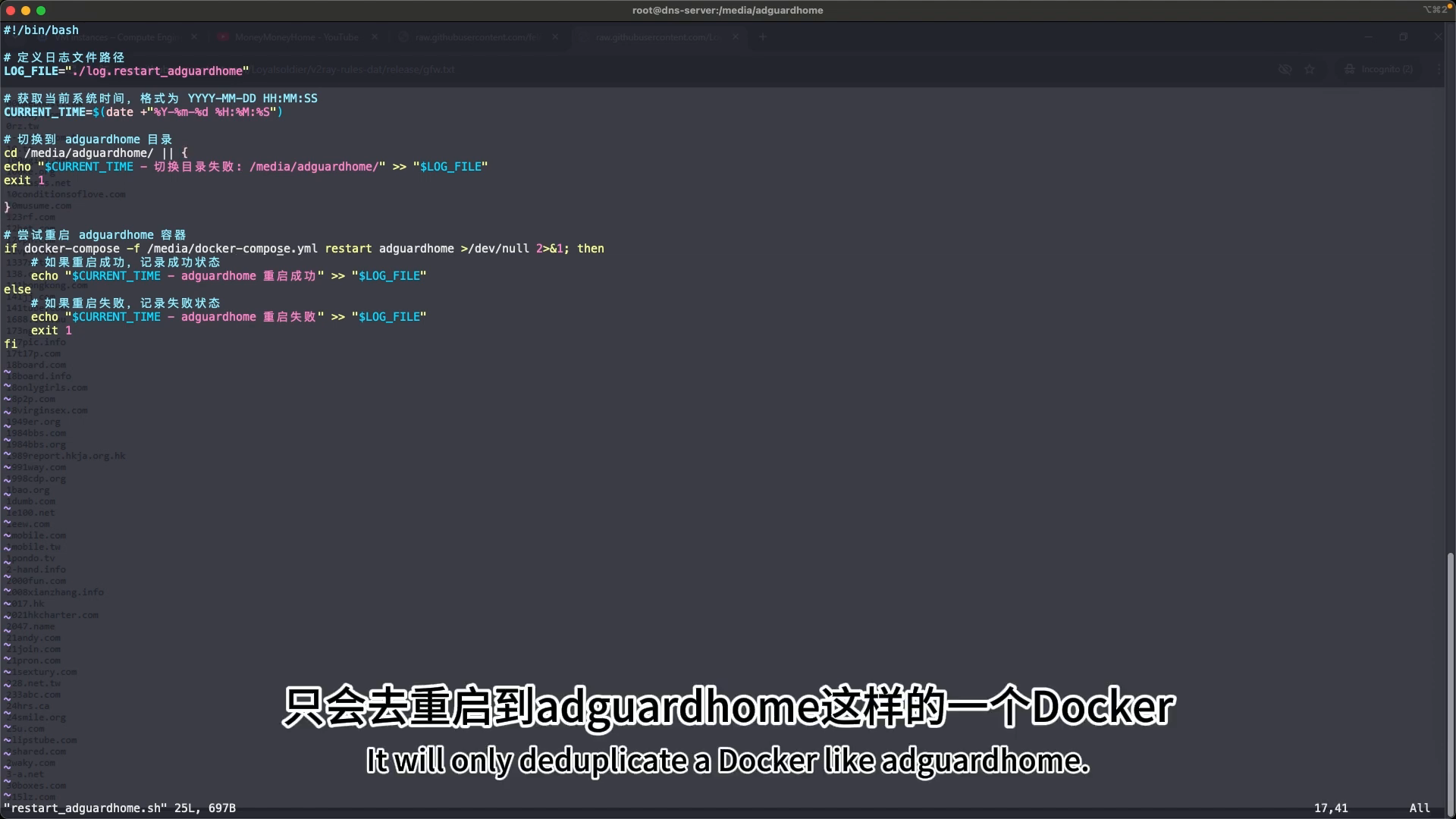Image resolution: width=1456 pixels, height=819 pixels.
Task: Click the CURRENT_TIME variable definition
Action: (x=143, y=112)
